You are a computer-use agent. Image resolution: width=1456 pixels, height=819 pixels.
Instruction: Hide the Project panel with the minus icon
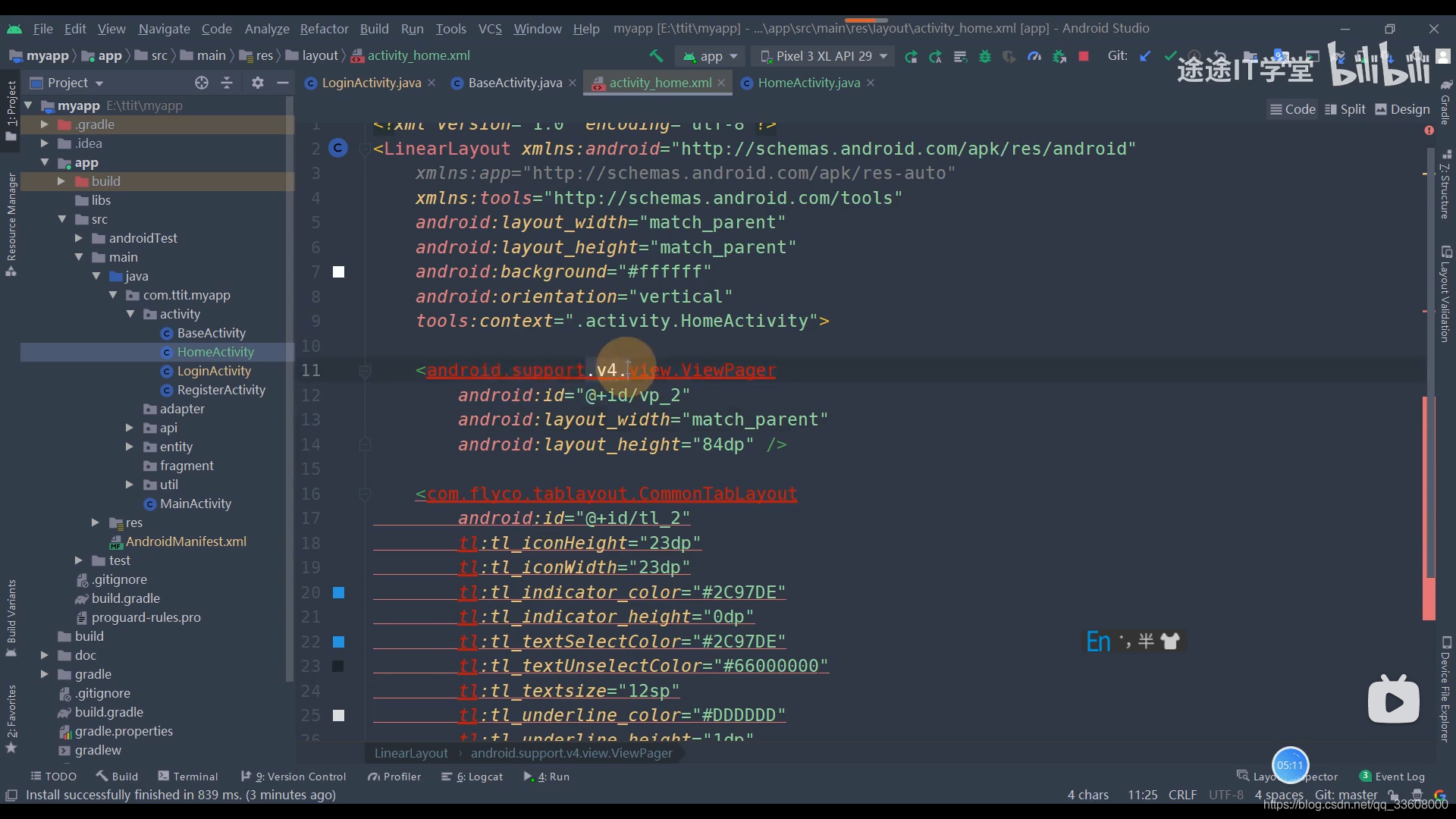(283, 83)
